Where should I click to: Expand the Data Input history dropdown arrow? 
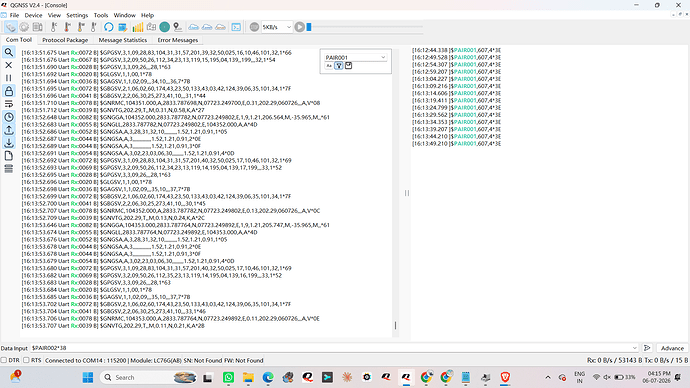(x=635, y=348)
